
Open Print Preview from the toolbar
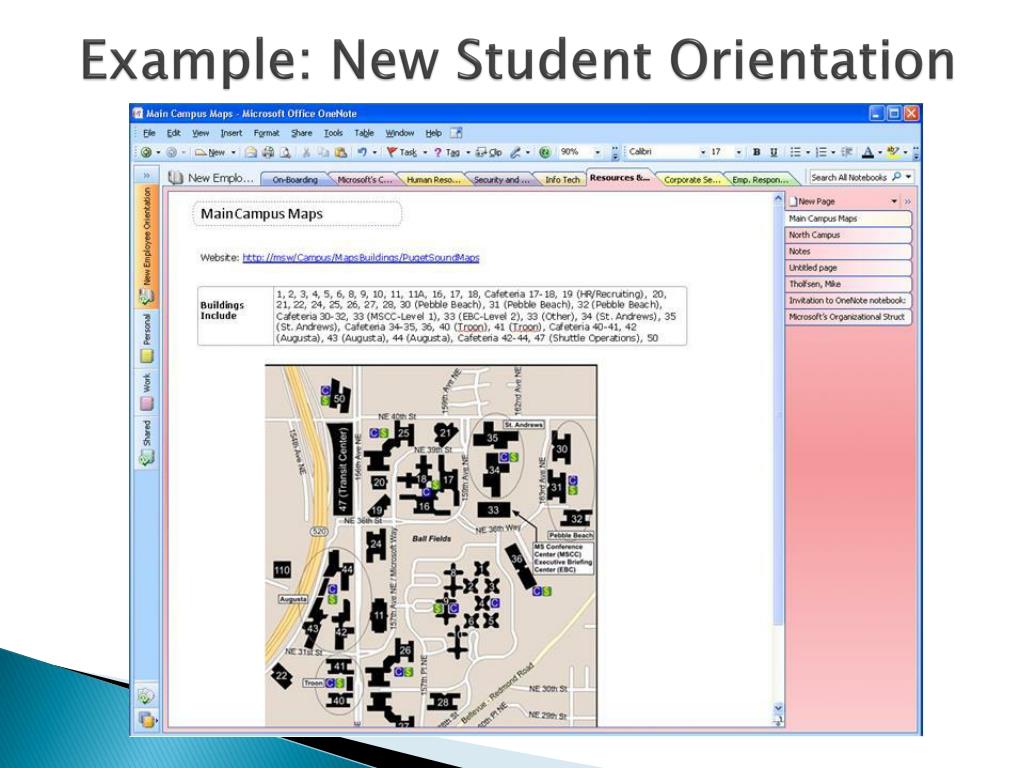pos(285,152)
